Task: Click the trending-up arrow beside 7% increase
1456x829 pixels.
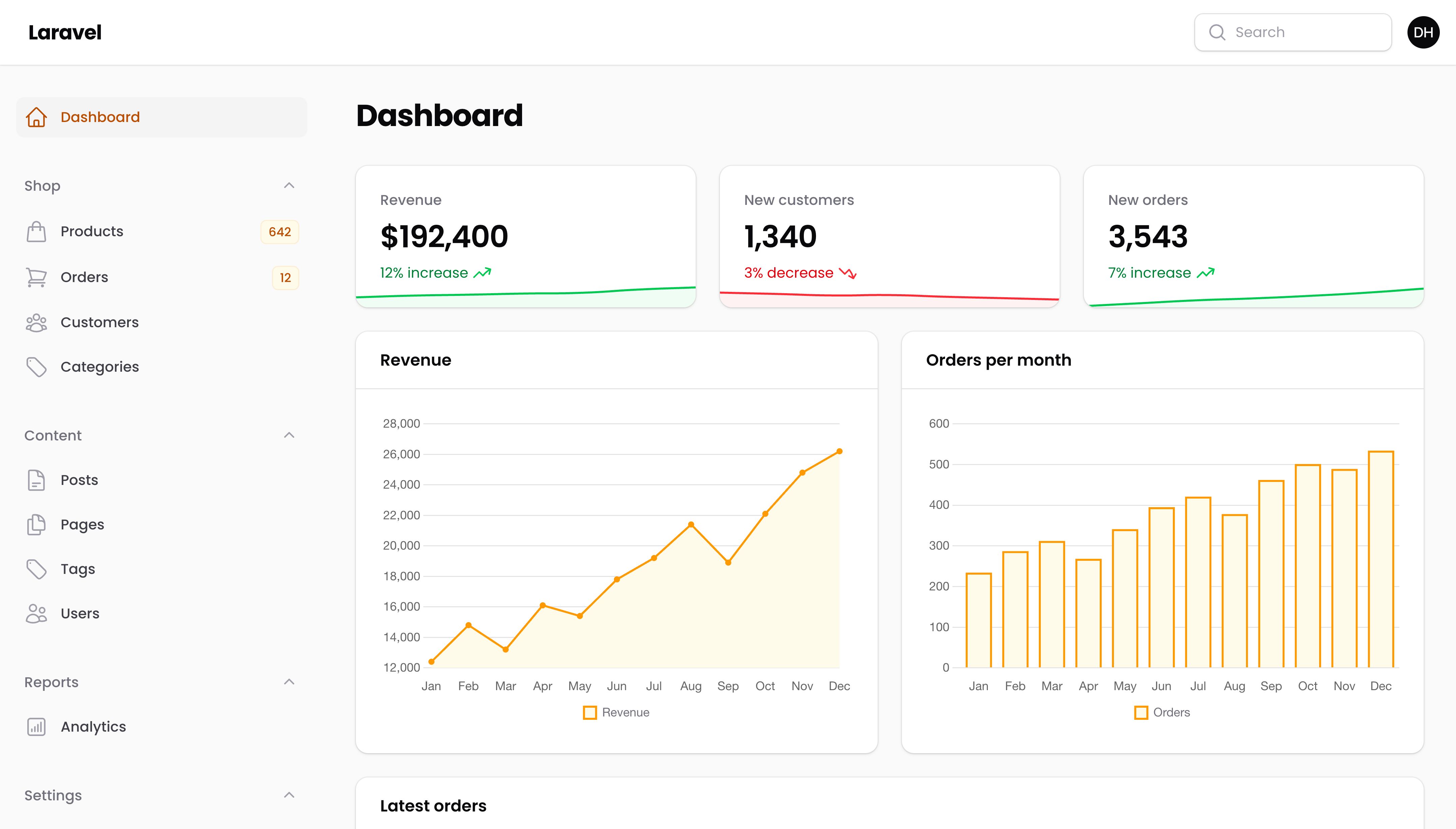Action: (x=1206, y=273)
